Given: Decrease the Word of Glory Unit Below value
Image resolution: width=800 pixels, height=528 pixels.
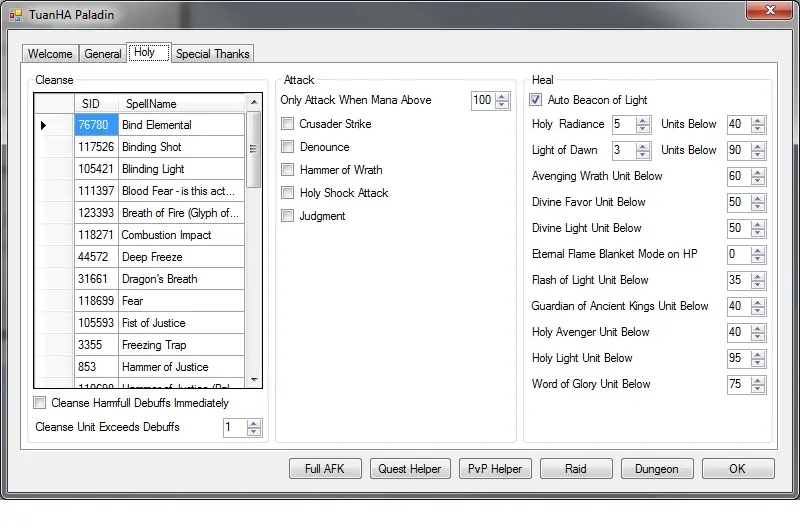Looking at the screenshot, I should click(x=758, y=389).
